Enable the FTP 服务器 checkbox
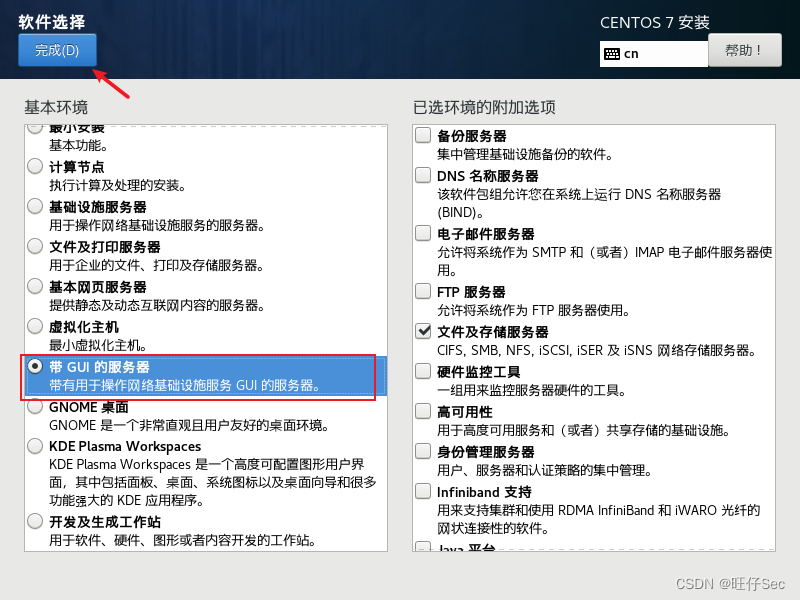 (x=423, y=291)
